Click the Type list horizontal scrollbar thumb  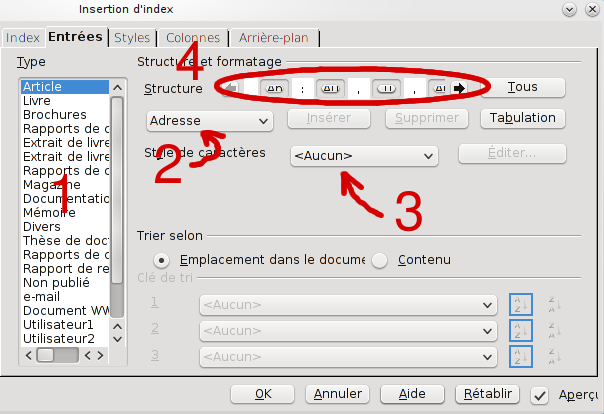[45, 355]
